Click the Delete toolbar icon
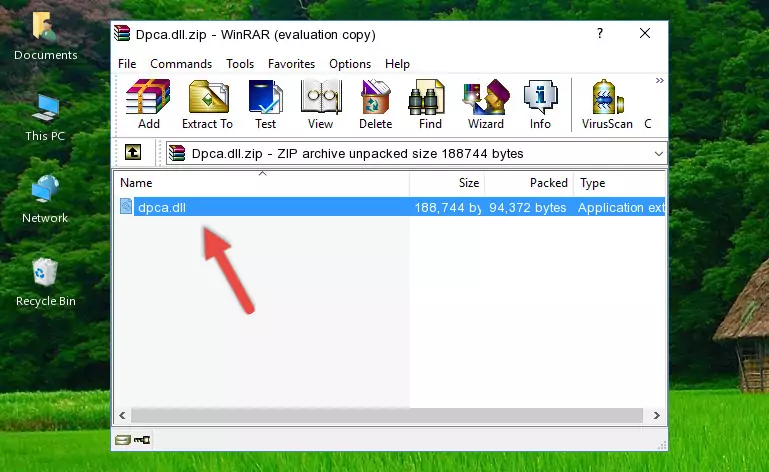This screenshot has width=769, height=472. [x=375, y=105]
